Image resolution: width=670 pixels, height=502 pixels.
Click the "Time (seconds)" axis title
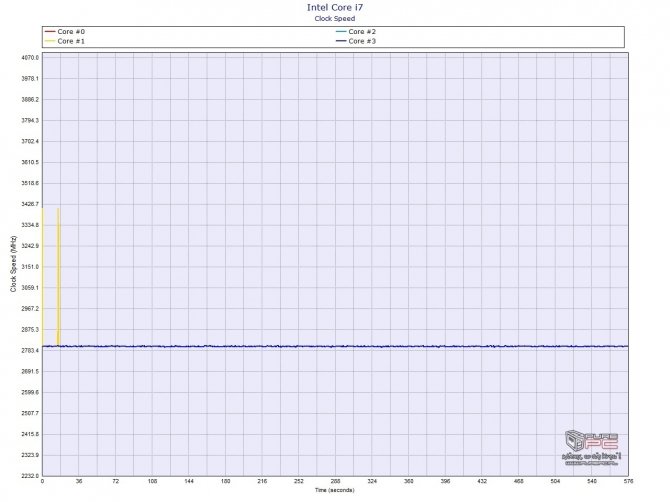(335, 490)
